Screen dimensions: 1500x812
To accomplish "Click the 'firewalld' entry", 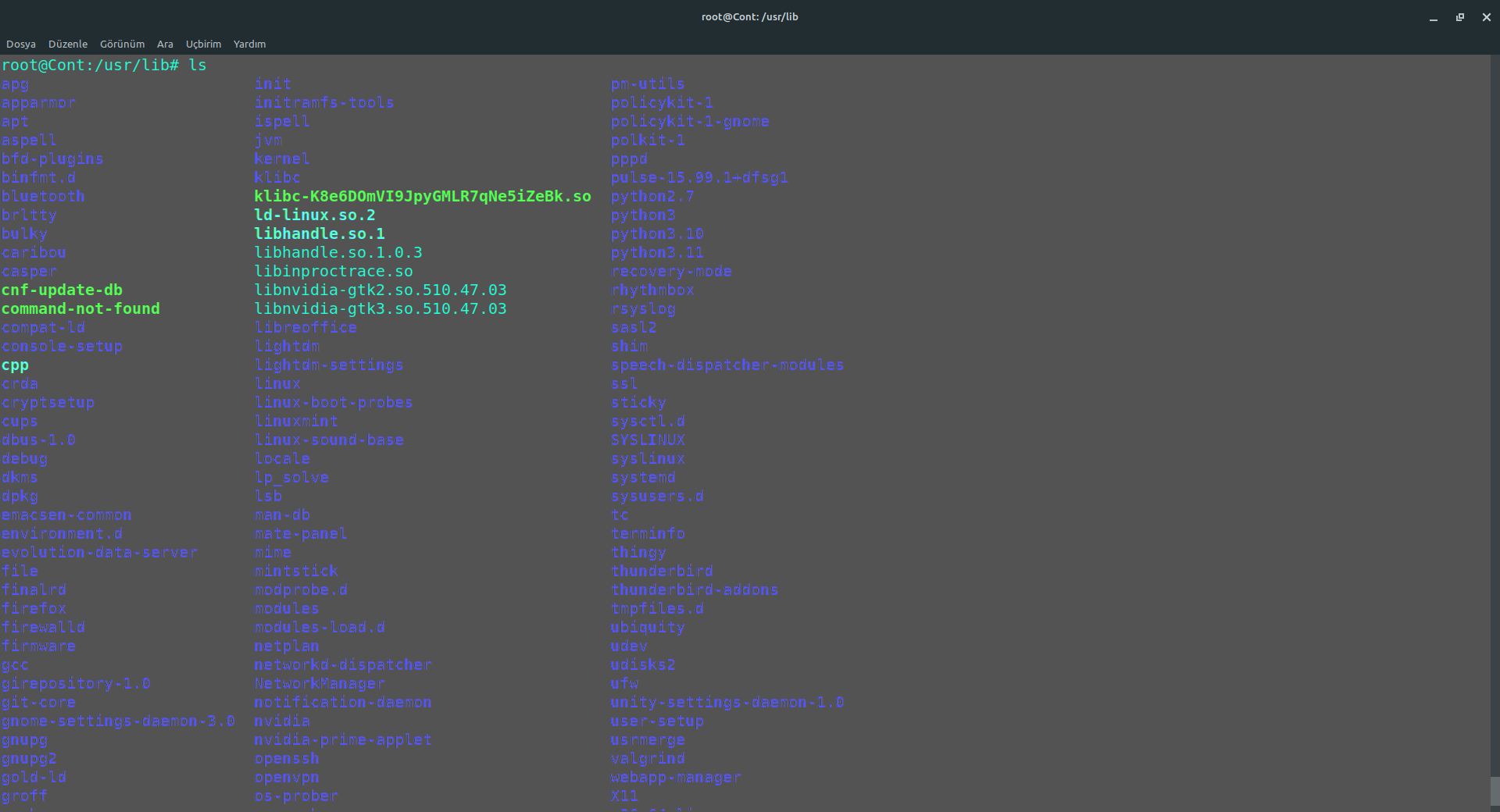I will pos(43,628).
